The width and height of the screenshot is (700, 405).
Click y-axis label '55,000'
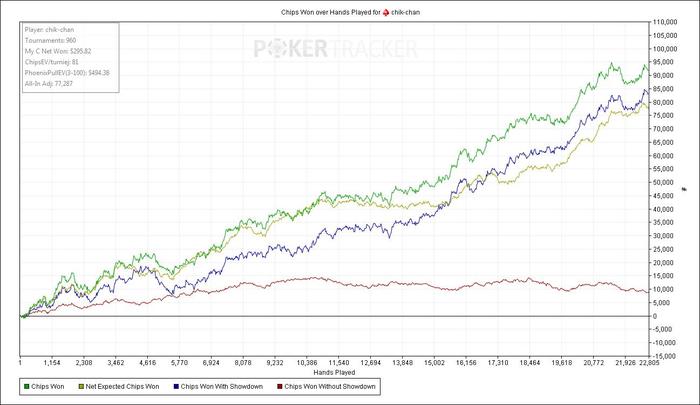click(664, 169)
